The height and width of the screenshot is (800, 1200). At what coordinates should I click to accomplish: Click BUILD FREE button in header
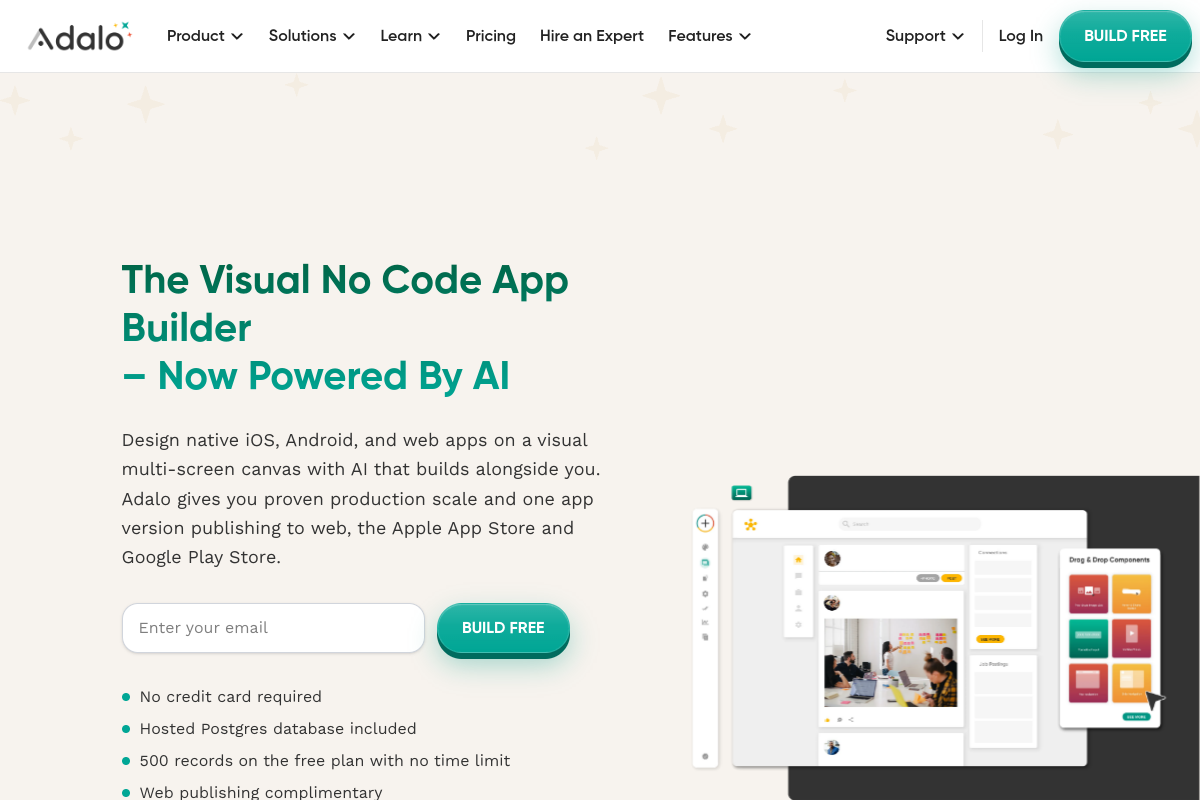(1125, 36)
